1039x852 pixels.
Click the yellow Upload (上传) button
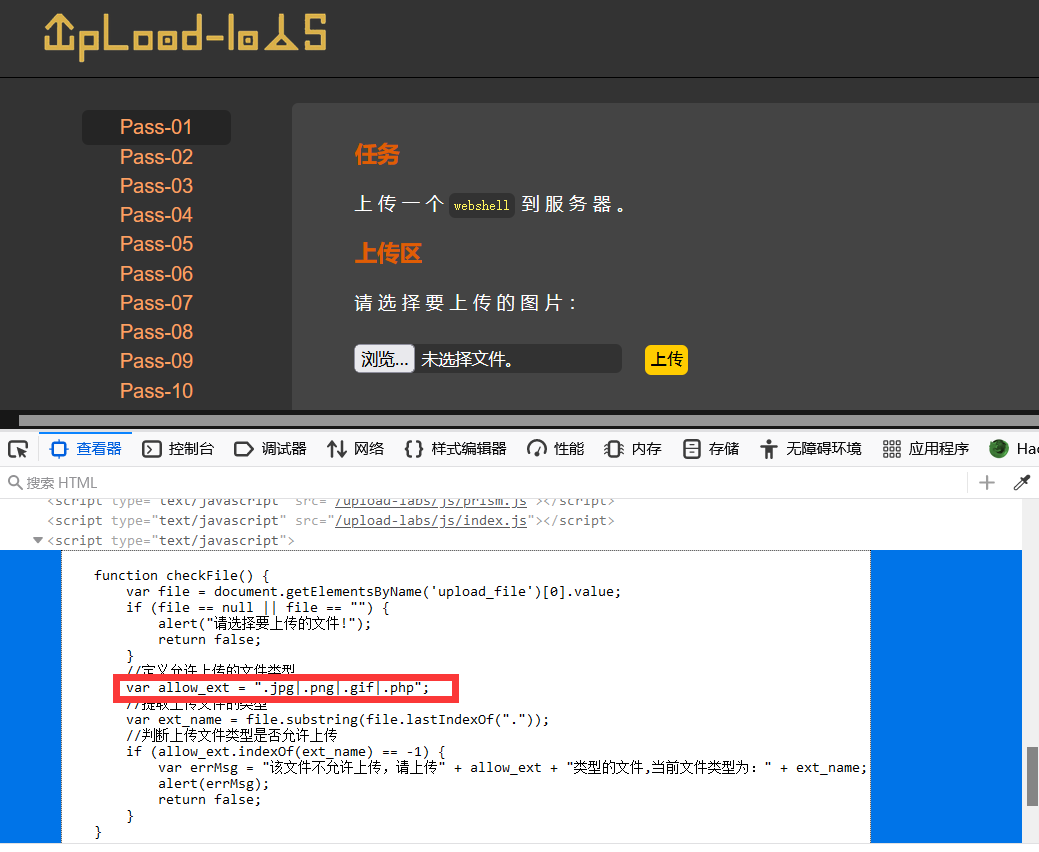tap(666, 360)
